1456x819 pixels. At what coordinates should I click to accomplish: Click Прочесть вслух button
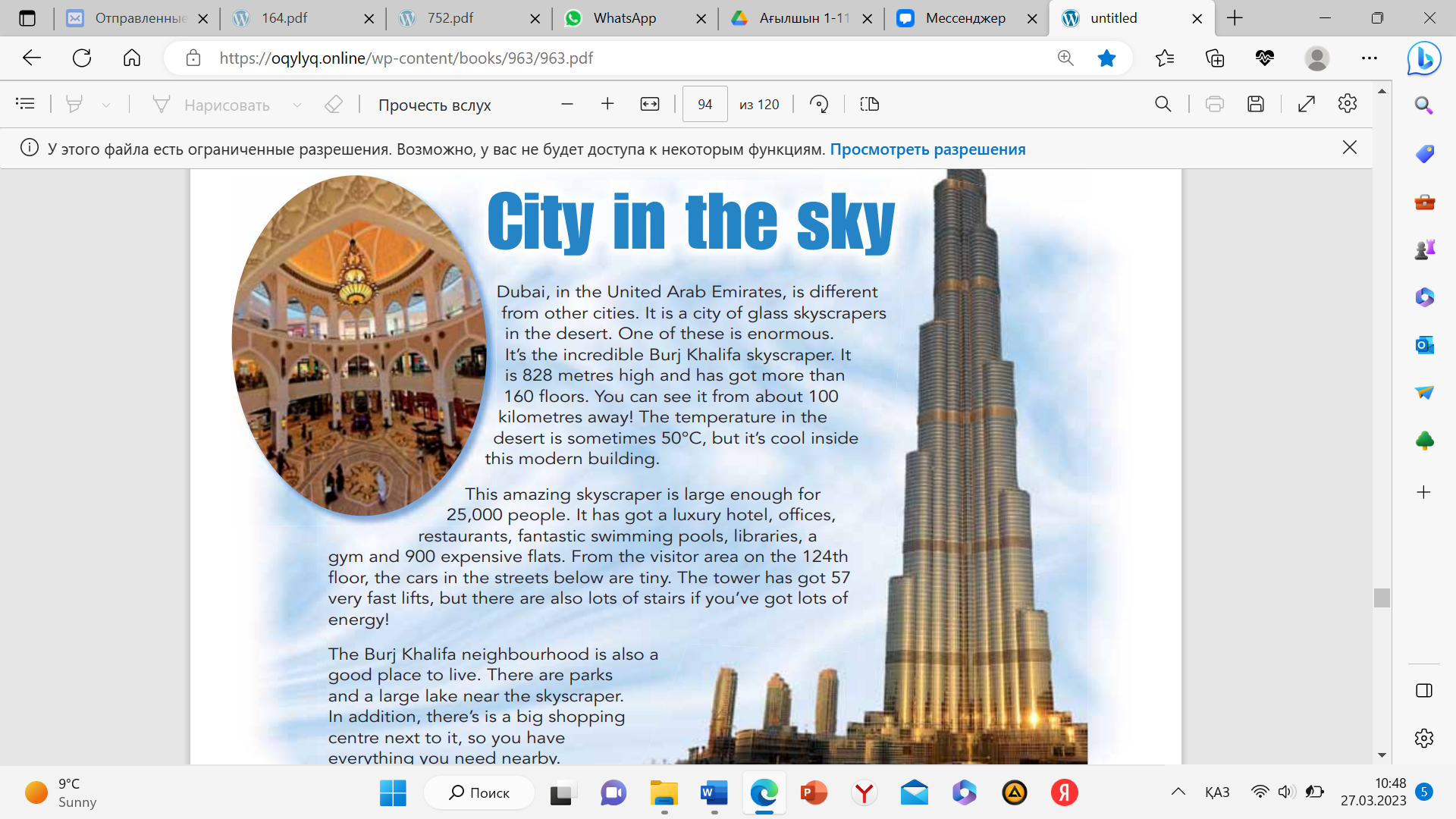click(435, 105)
